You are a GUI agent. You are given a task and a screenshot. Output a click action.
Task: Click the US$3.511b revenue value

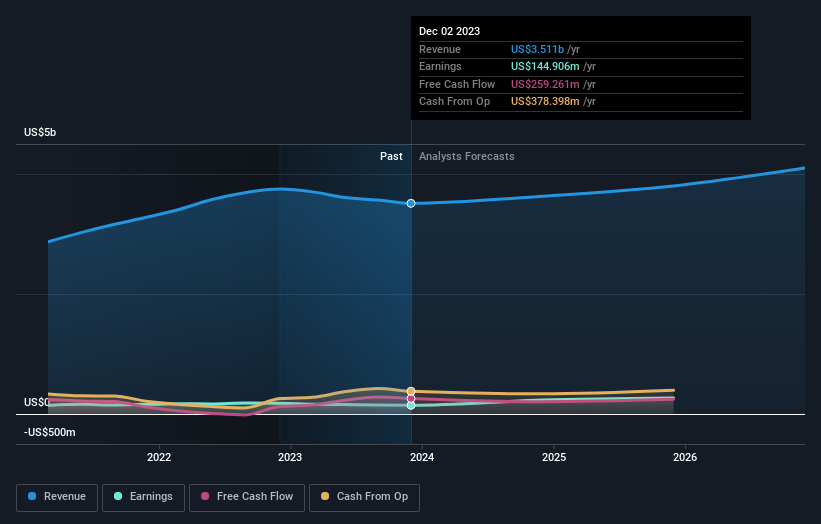[537, 49]
